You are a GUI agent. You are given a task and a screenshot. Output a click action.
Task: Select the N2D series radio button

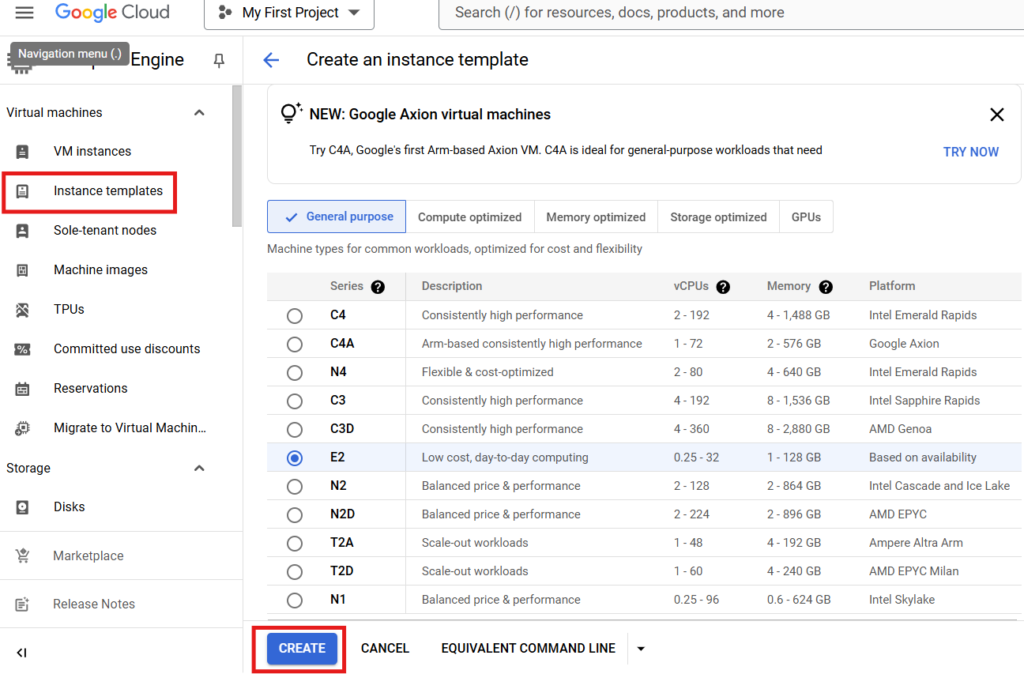[x=294, y=515]
